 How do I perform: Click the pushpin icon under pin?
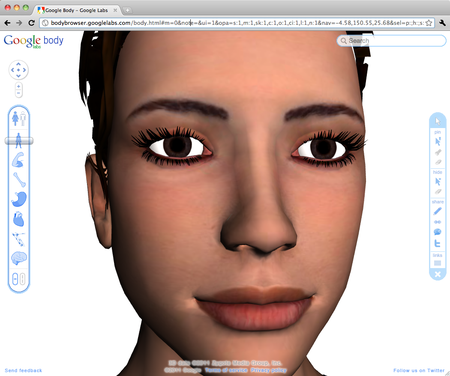(438, 152)
